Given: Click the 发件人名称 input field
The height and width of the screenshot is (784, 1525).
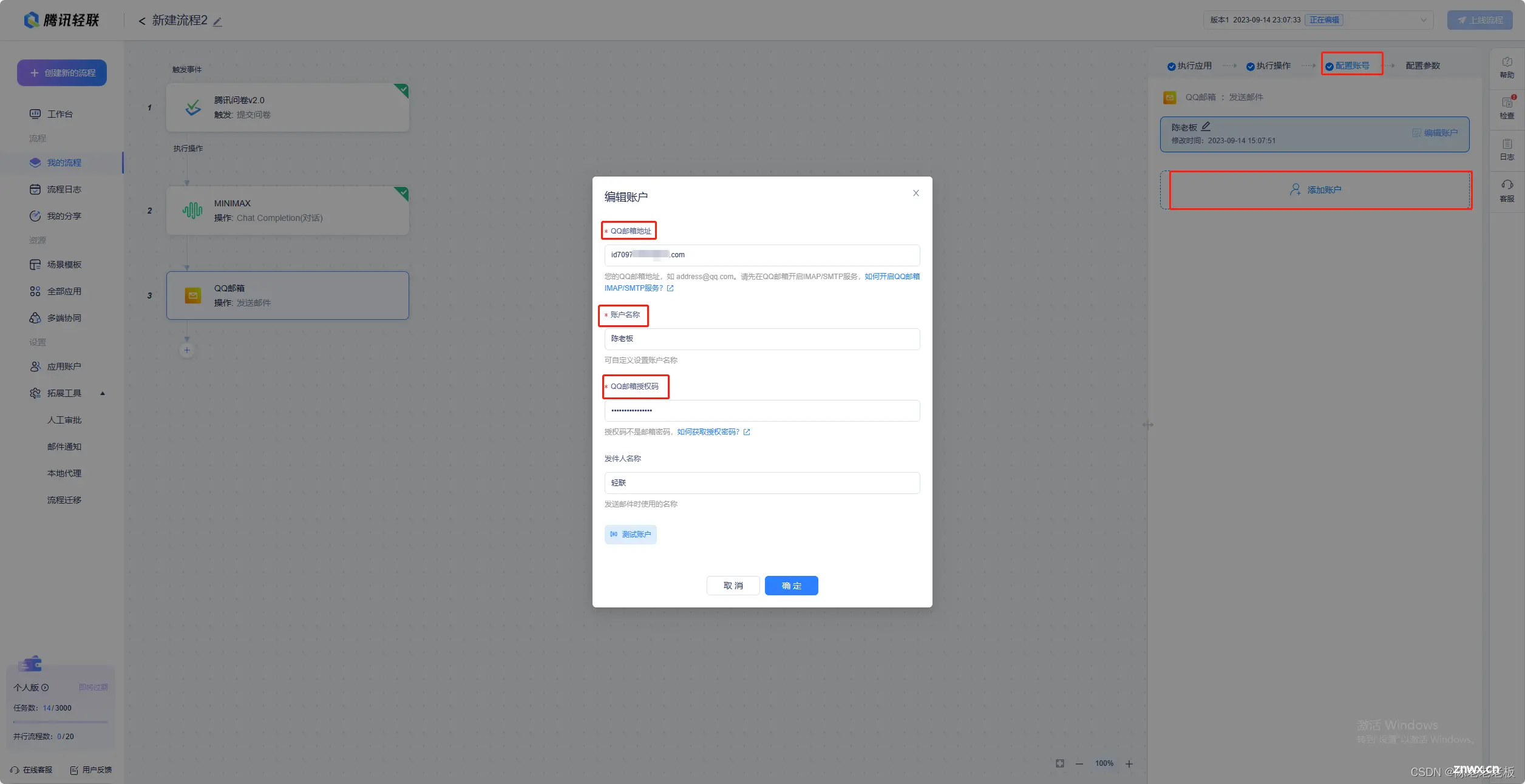Looking at the screenshot, I should pyautogui.click(x=762, y=483).
